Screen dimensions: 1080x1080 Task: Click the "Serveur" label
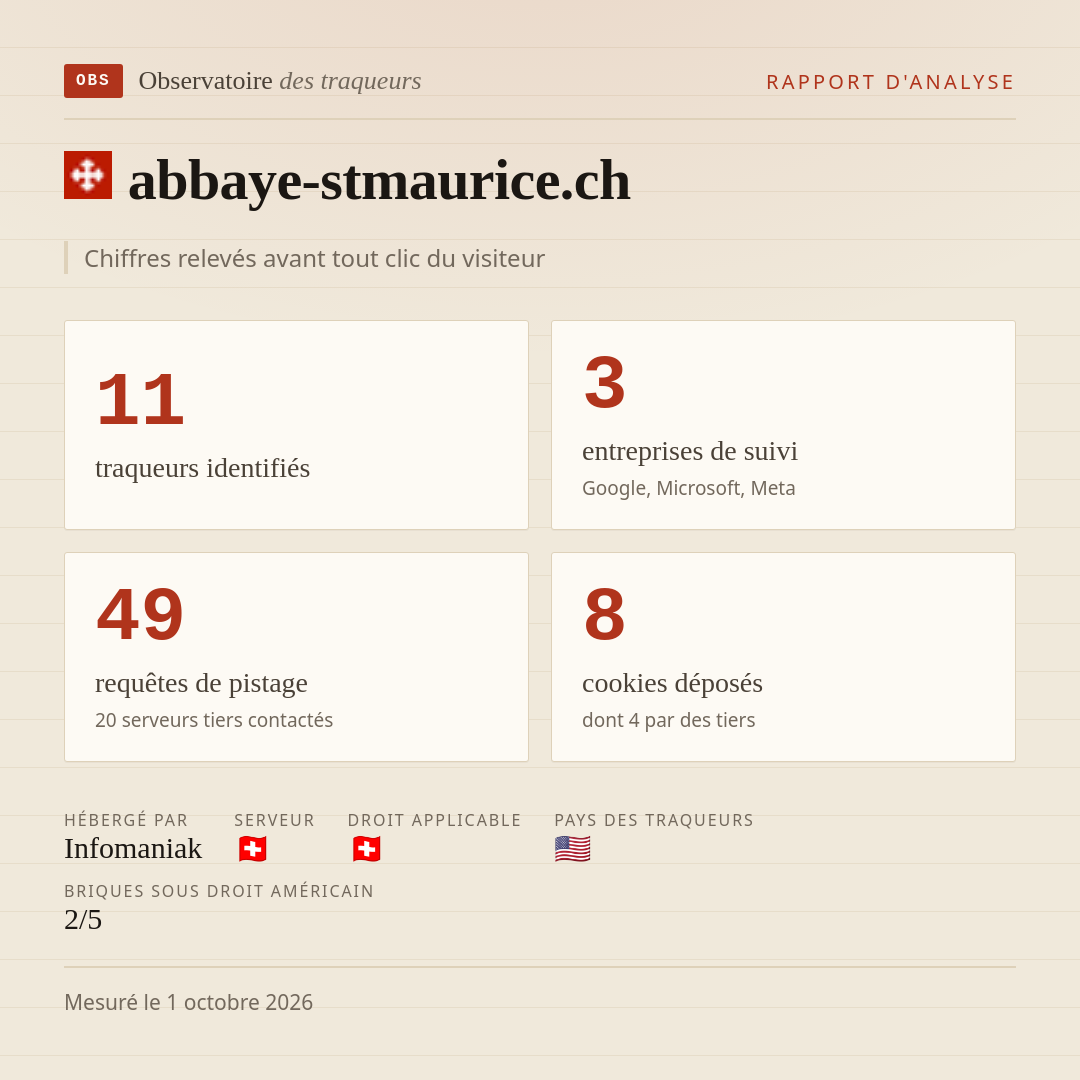pyautogui.click(x=274, y=820)
